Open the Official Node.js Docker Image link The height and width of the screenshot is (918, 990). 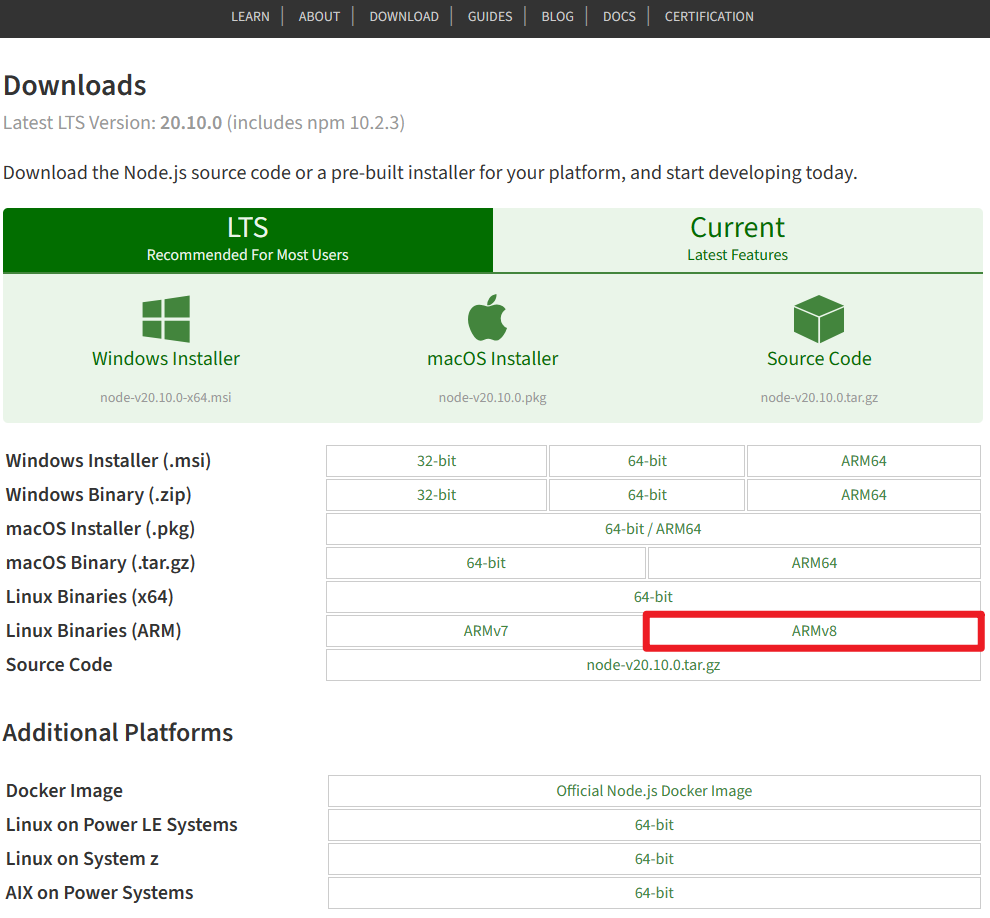[654, 791]
